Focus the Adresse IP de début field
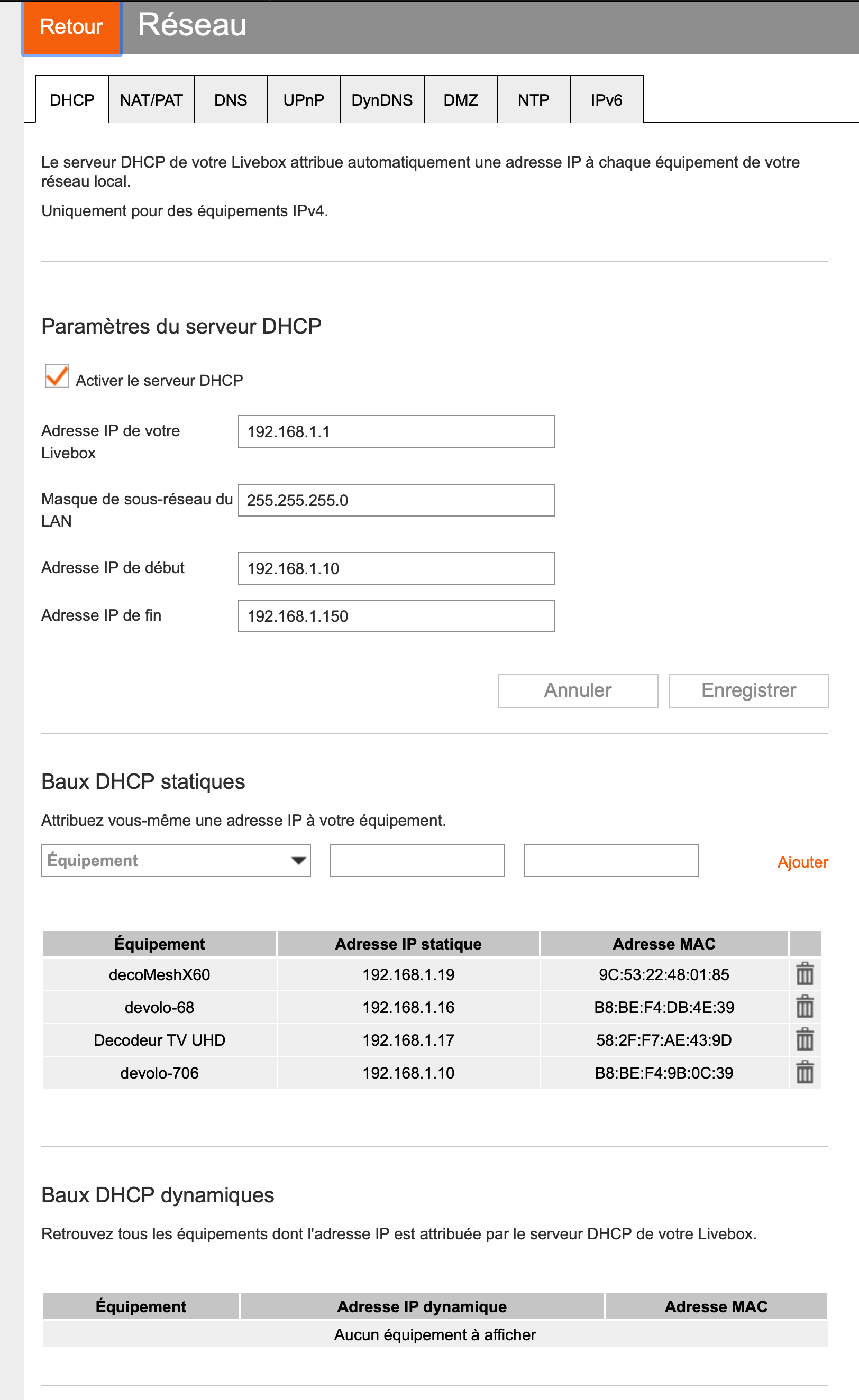 pyautogui.click(x=396, y=568)
